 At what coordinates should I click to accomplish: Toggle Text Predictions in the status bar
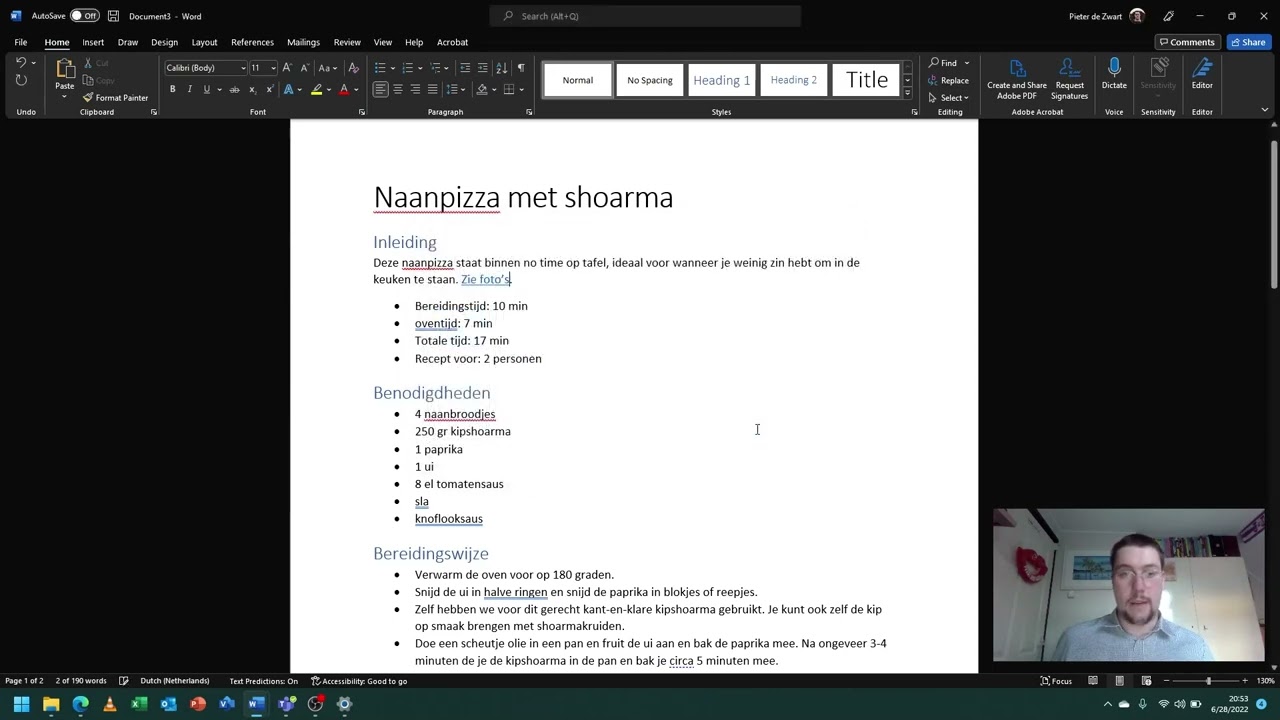[x=263, y=681]
